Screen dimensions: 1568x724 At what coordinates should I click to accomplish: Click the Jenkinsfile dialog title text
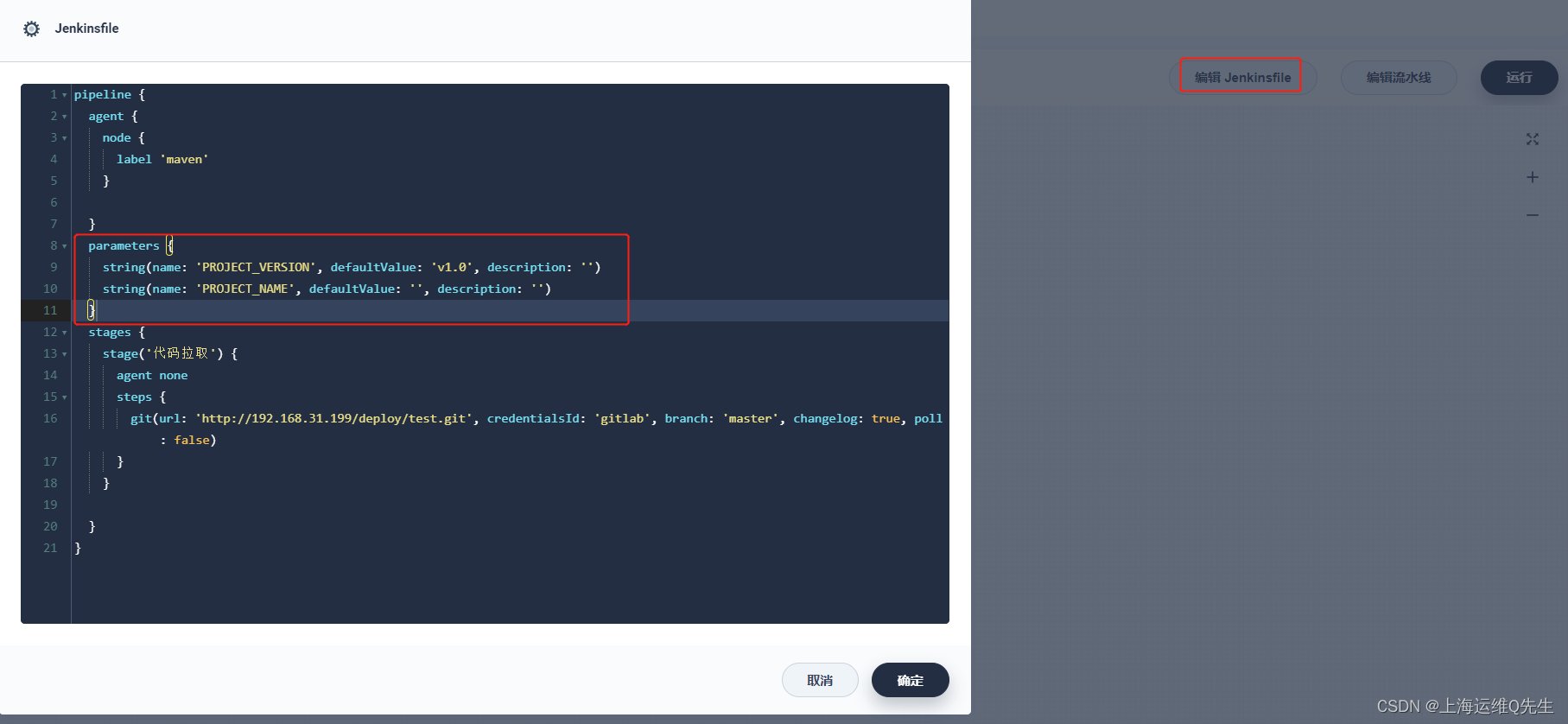click(x=86, y=29)
